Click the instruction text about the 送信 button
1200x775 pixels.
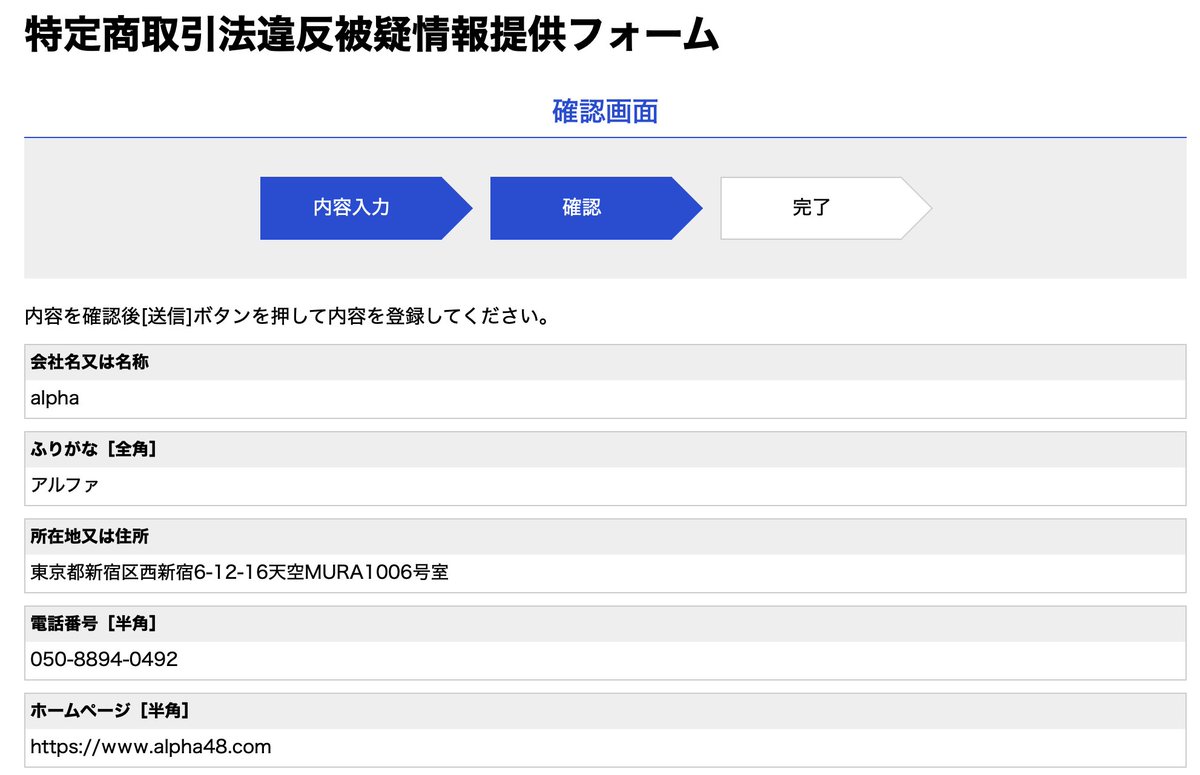(287, 317)
